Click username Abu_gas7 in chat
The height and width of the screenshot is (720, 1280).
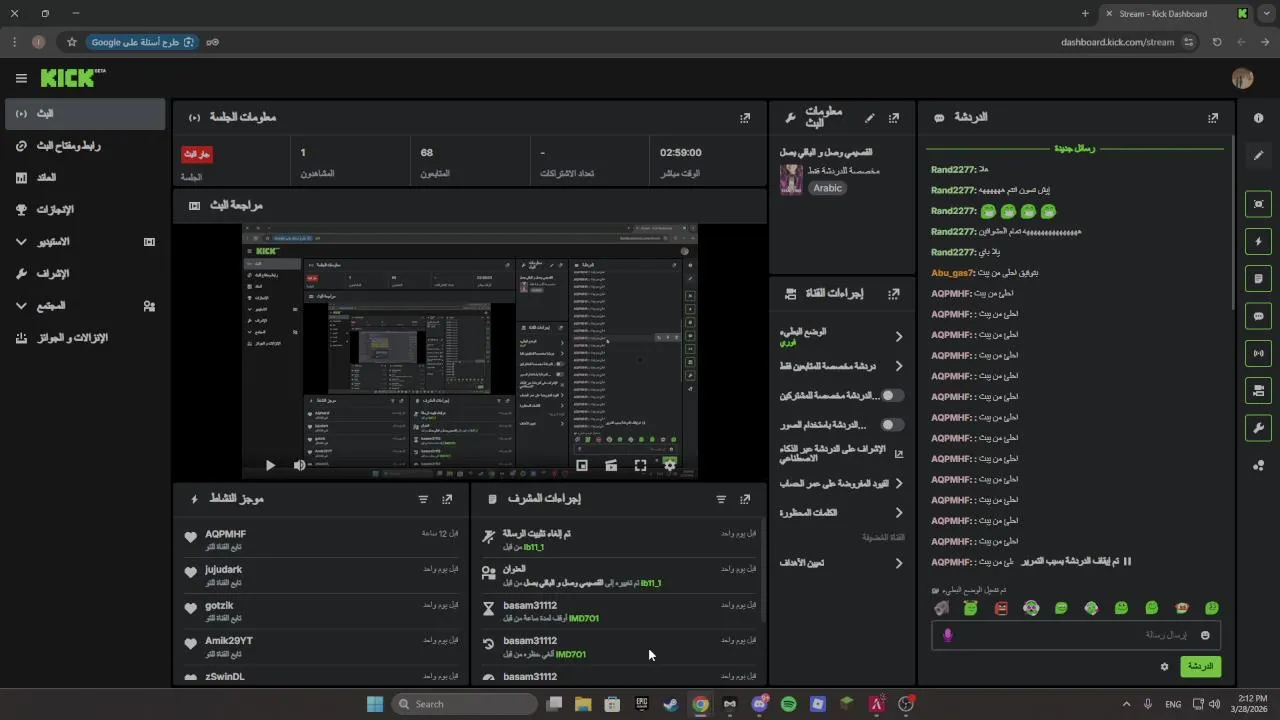pos(952,273)
